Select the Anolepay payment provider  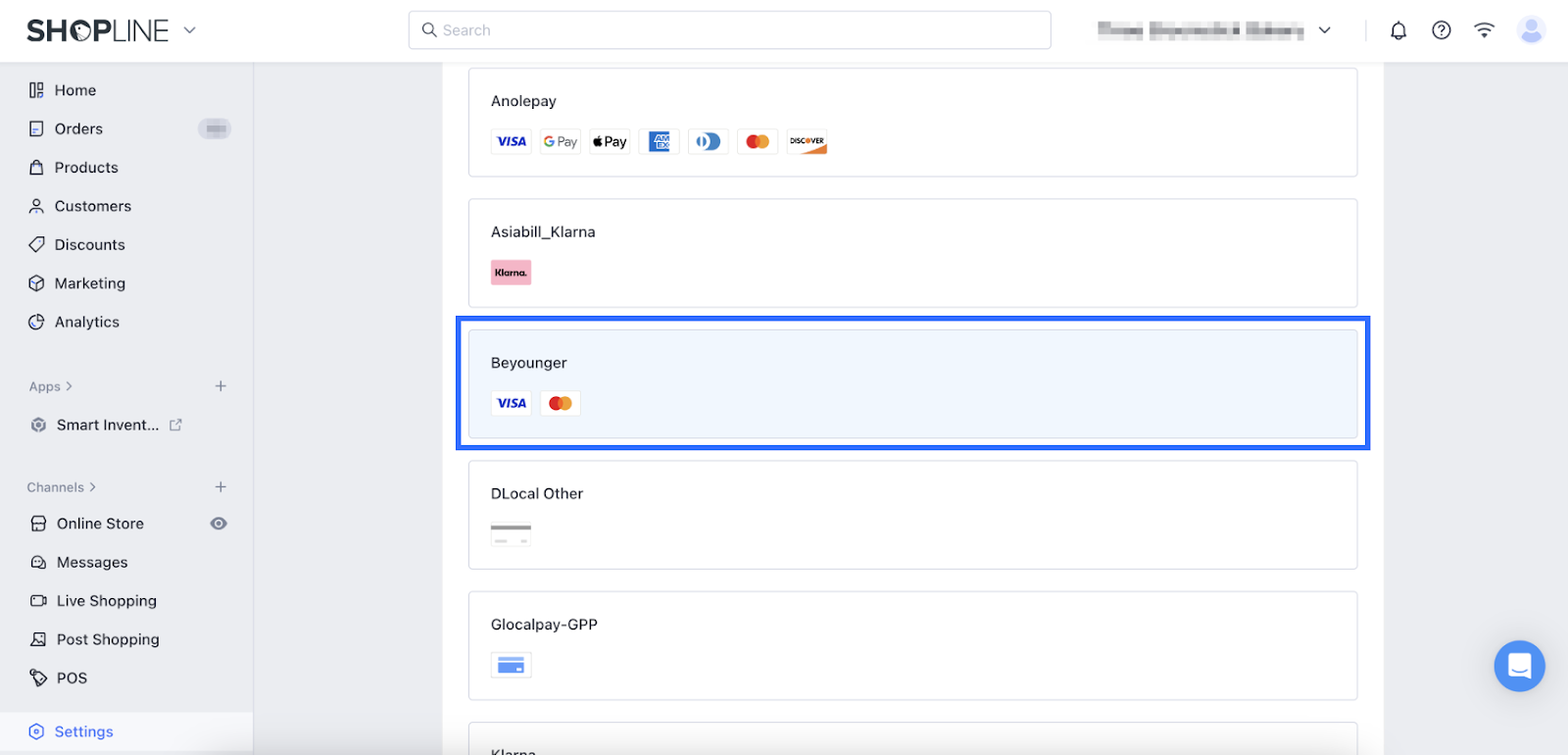point(912,123)
